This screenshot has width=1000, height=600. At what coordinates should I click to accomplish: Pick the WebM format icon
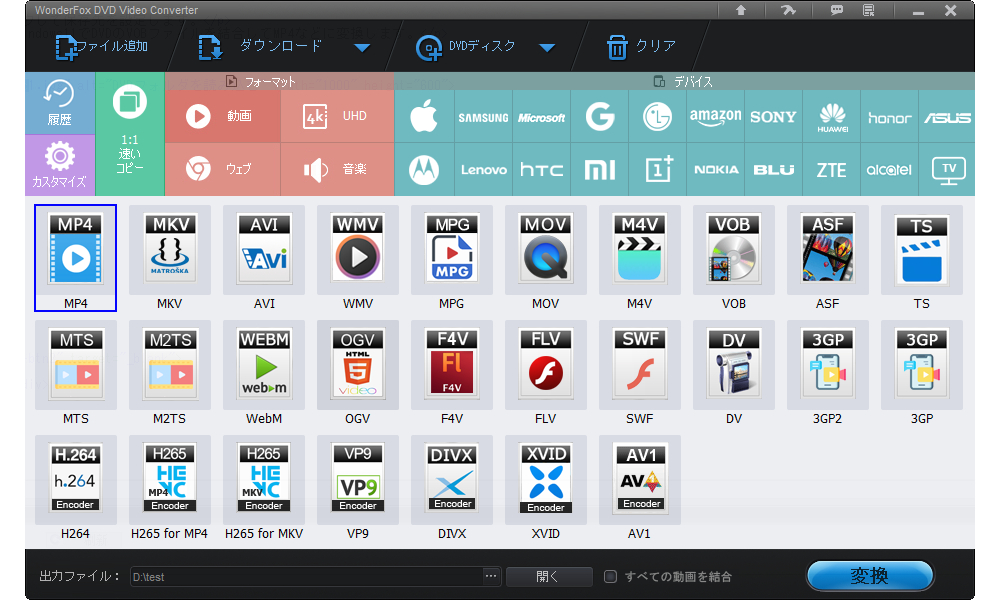[x=264, y=364]
